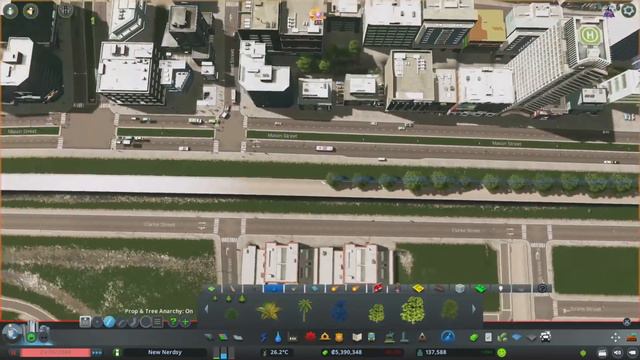Close the tree panel with X button
The image size is (640, 360).
[627, 322]
